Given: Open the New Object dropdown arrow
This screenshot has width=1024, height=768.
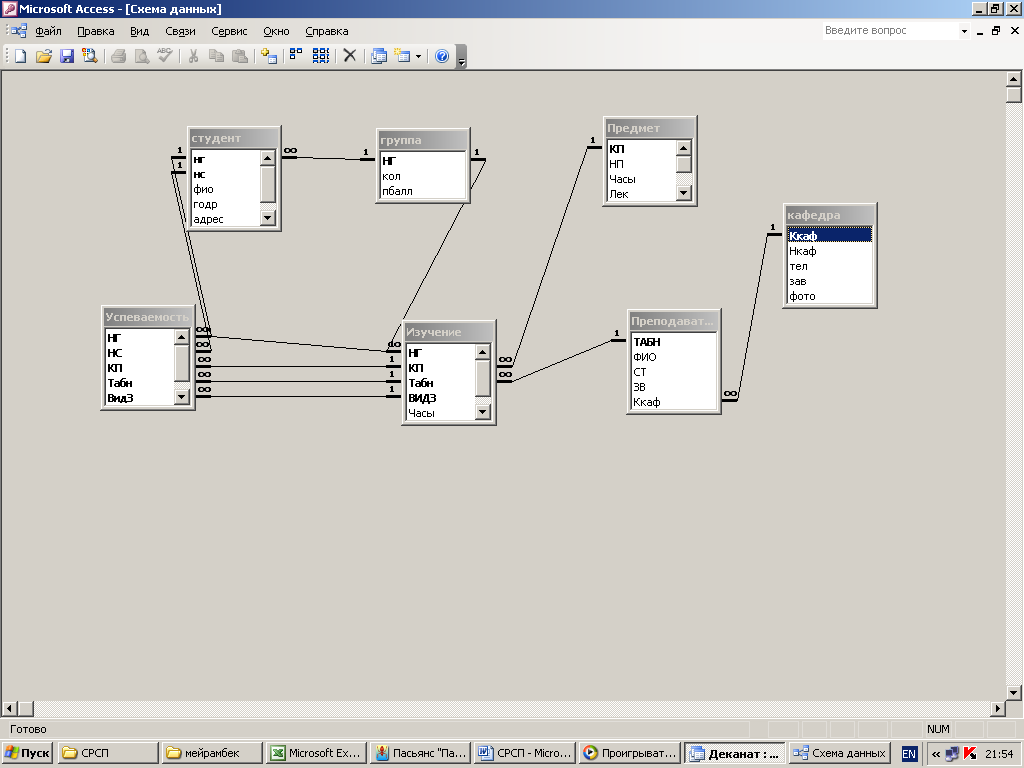Looking at the screenshot, I should coord(418,56).
